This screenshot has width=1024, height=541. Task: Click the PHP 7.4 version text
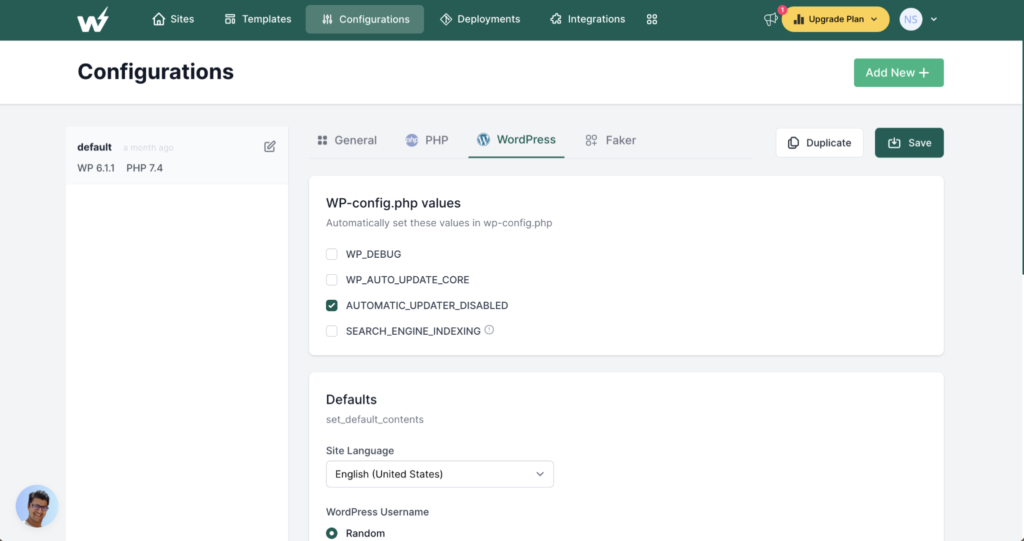144,168
